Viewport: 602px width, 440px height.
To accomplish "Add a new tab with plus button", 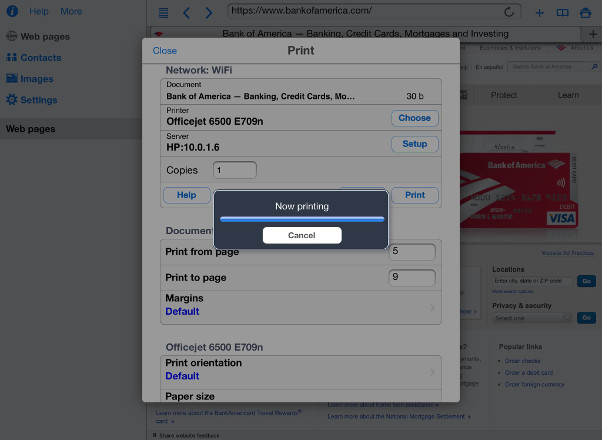I will [x=592, y=34].
